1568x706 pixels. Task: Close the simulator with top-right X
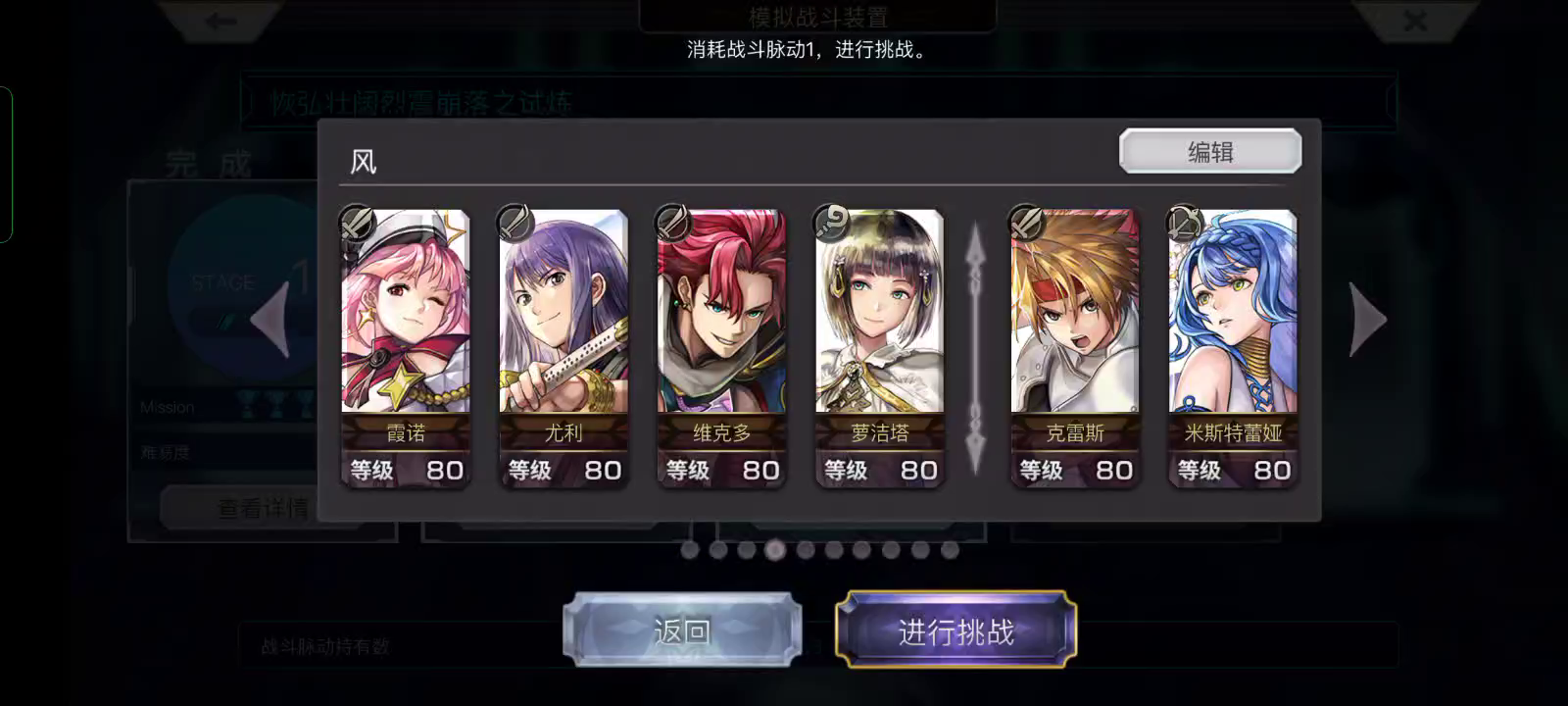[1415, 22]
